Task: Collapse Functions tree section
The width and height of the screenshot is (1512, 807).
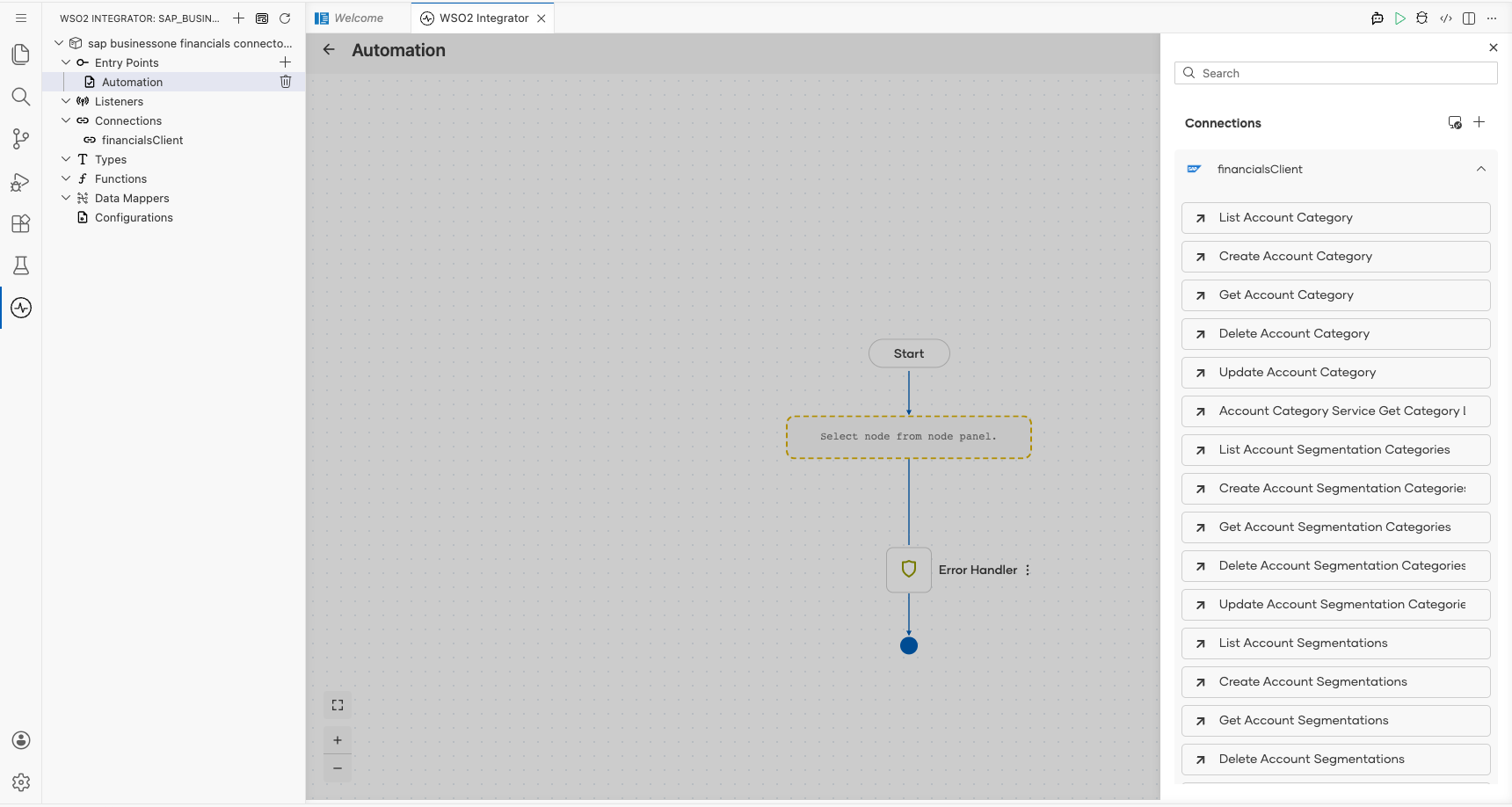Action: click(66, 178)
